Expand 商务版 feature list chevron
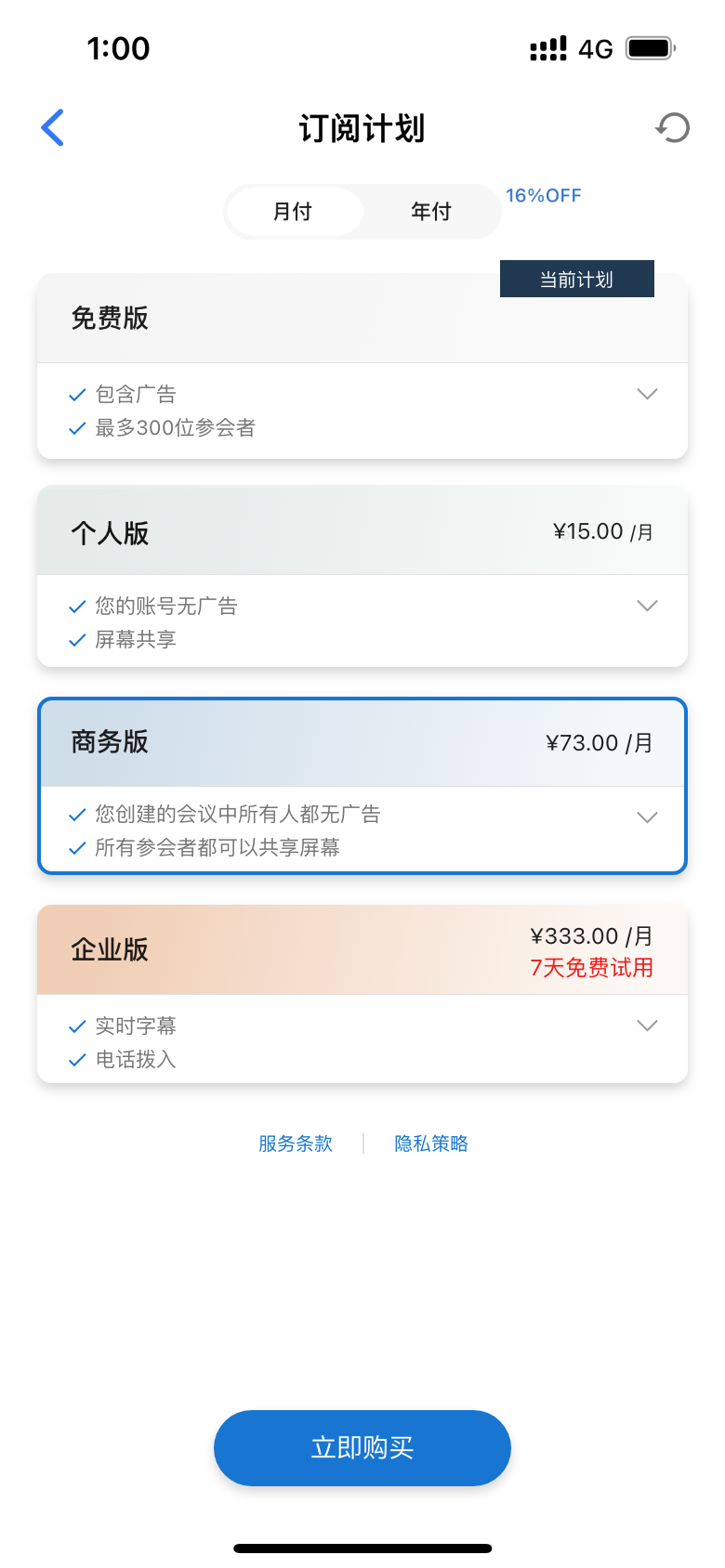The height and width of the screenshot is (1568, 725). click(x=647, y=817)
